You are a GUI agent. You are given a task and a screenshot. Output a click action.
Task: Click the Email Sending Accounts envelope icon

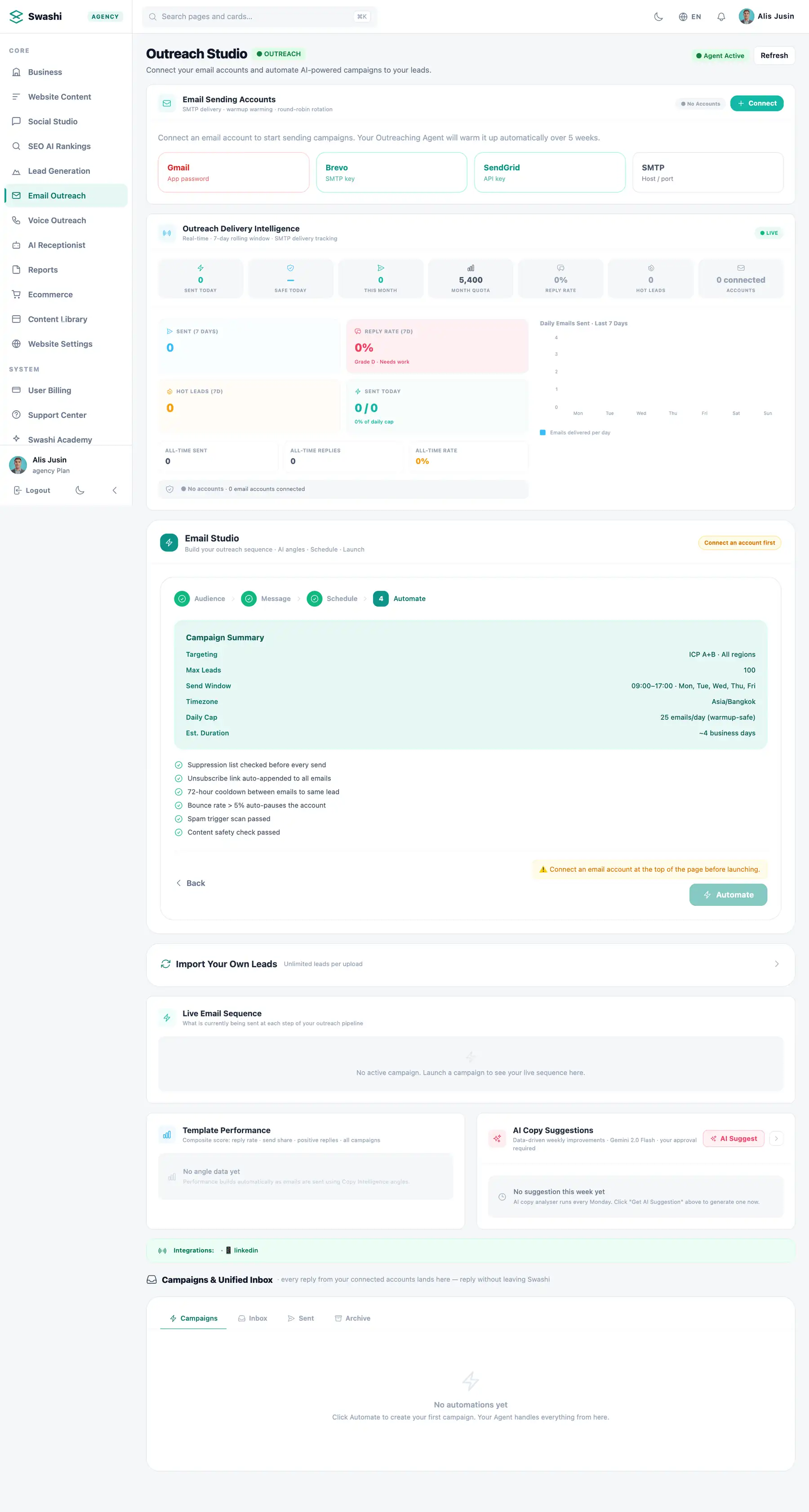167,103
